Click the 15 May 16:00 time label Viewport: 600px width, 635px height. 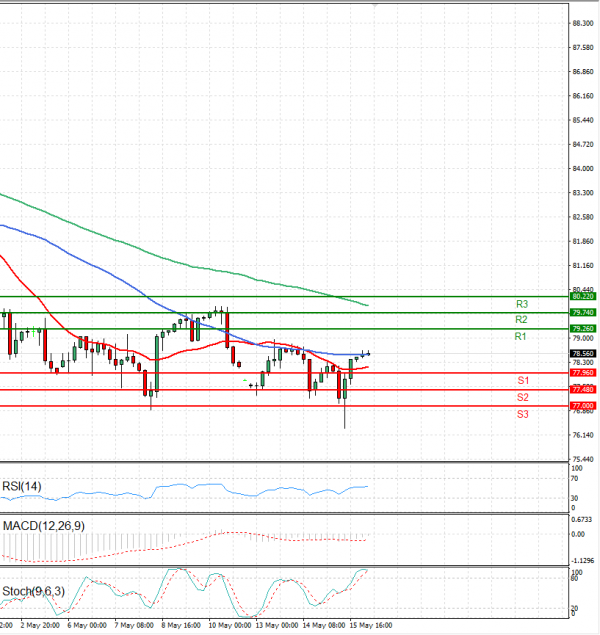click(371, 625)
